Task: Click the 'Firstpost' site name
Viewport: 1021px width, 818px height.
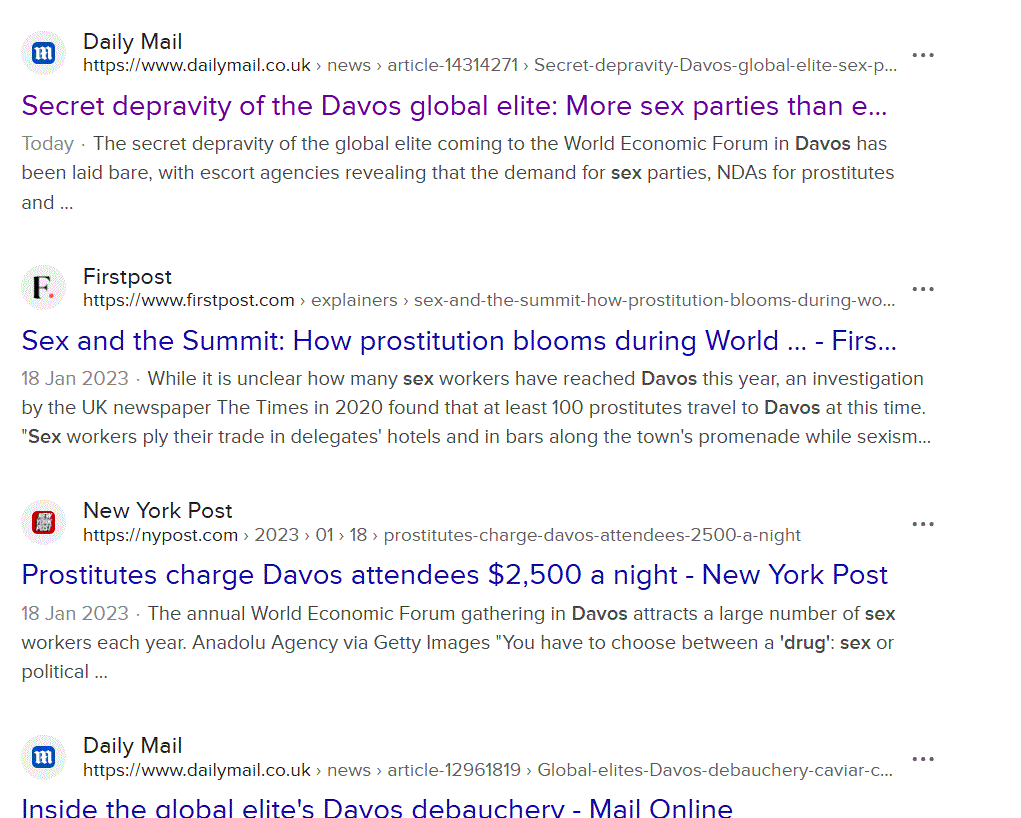Action: [128, 277]
